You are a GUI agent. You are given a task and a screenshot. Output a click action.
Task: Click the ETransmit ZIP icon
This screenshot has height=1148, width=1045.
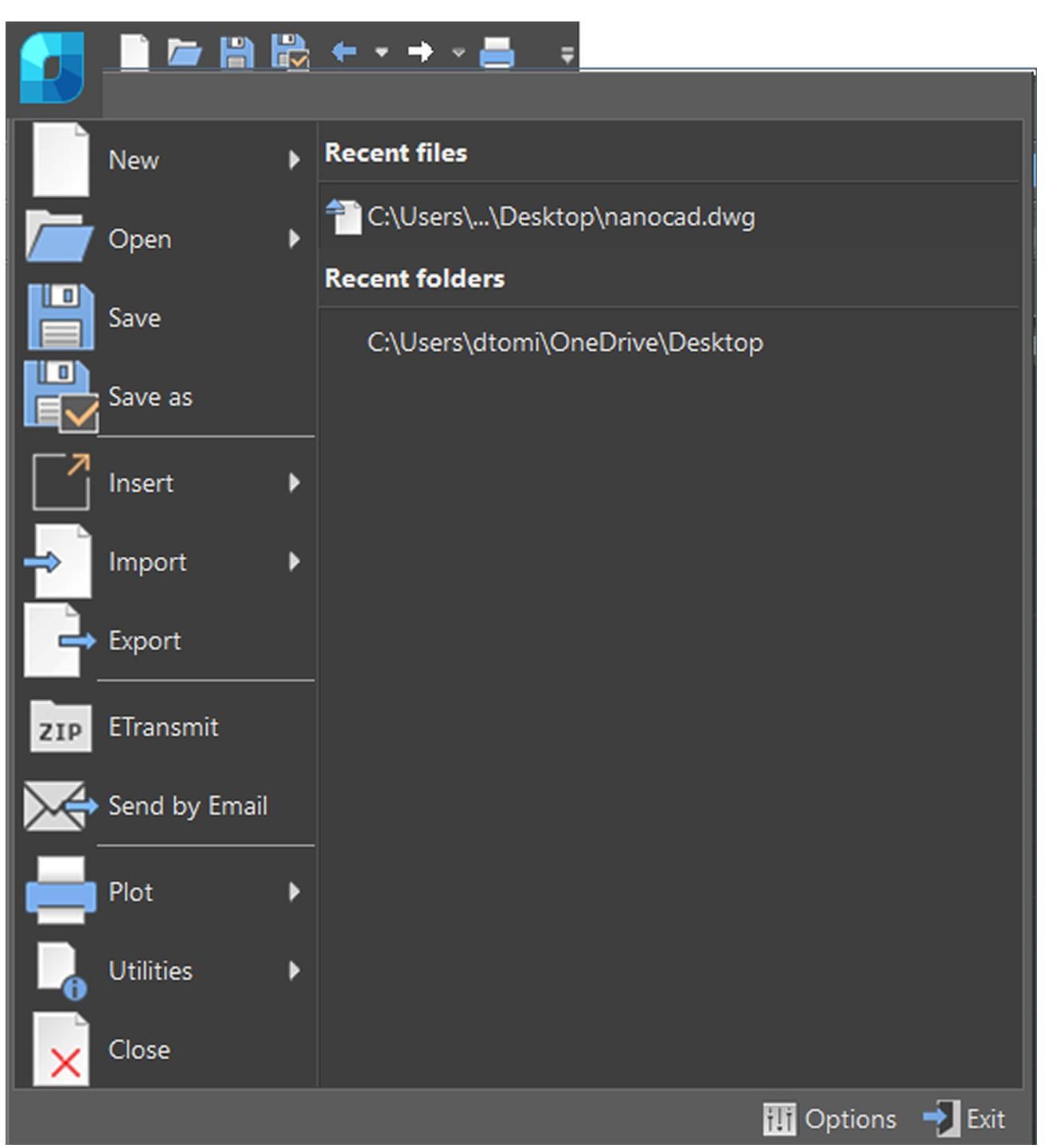coord(60,726)
